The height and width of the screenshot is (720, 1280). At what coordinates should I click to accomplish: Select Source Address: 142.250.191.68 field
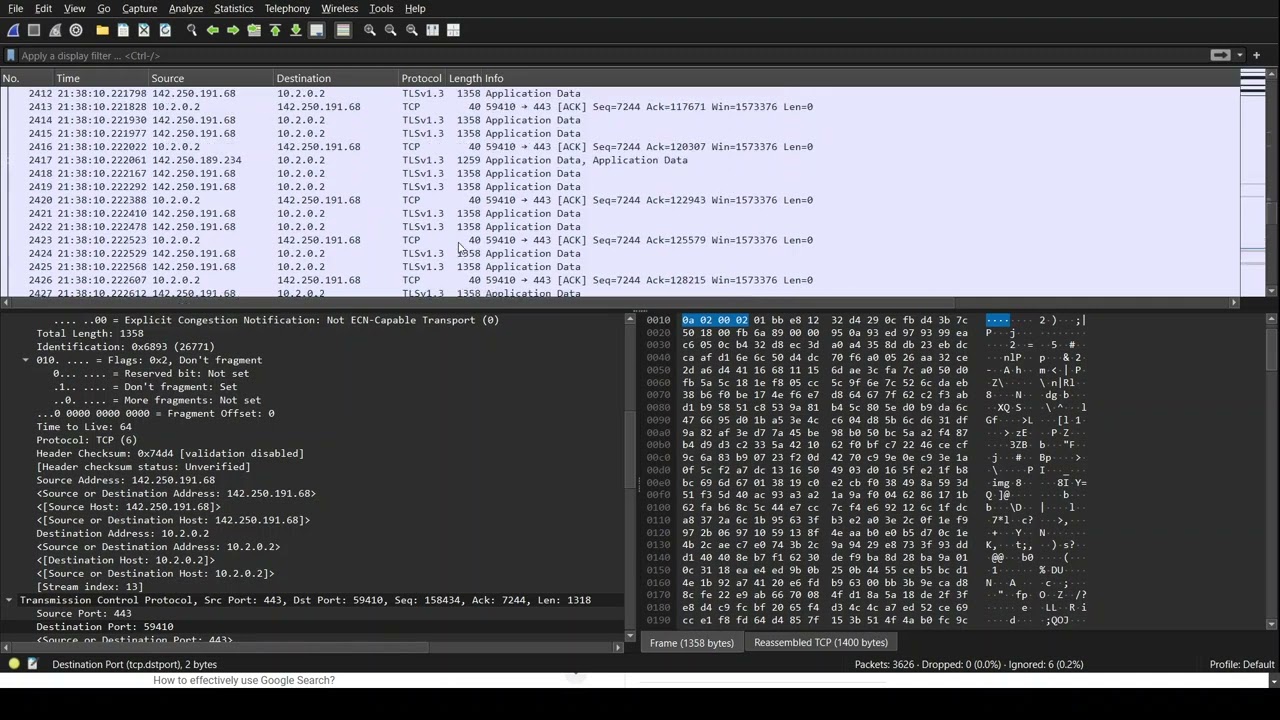(126, 480)
